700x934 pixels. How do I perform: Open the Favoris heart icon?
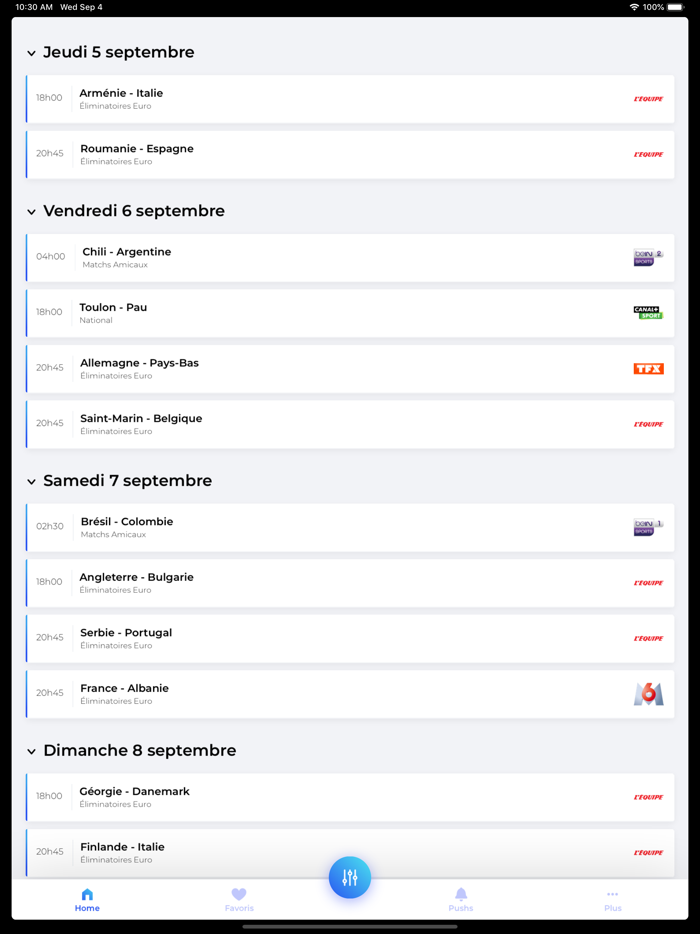tap(239, 896)
